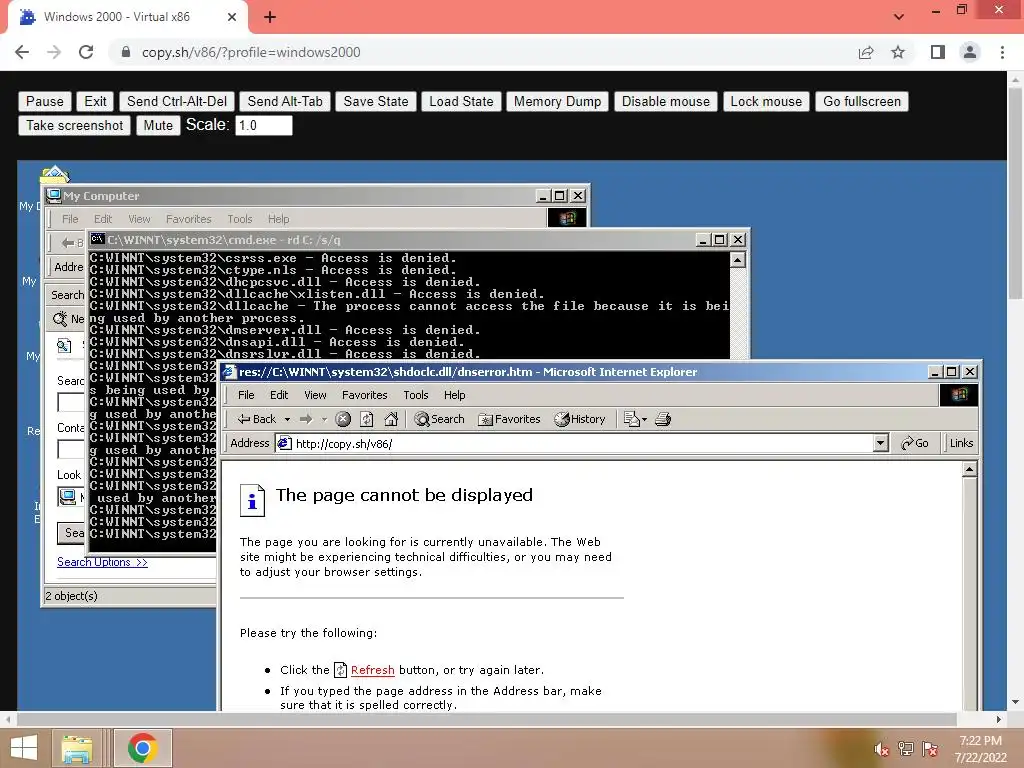Image resolution: width=1024 pixels, height=768 pixels.
Task: Open Tools menu in My Computer window
Action: click(239, 219)
